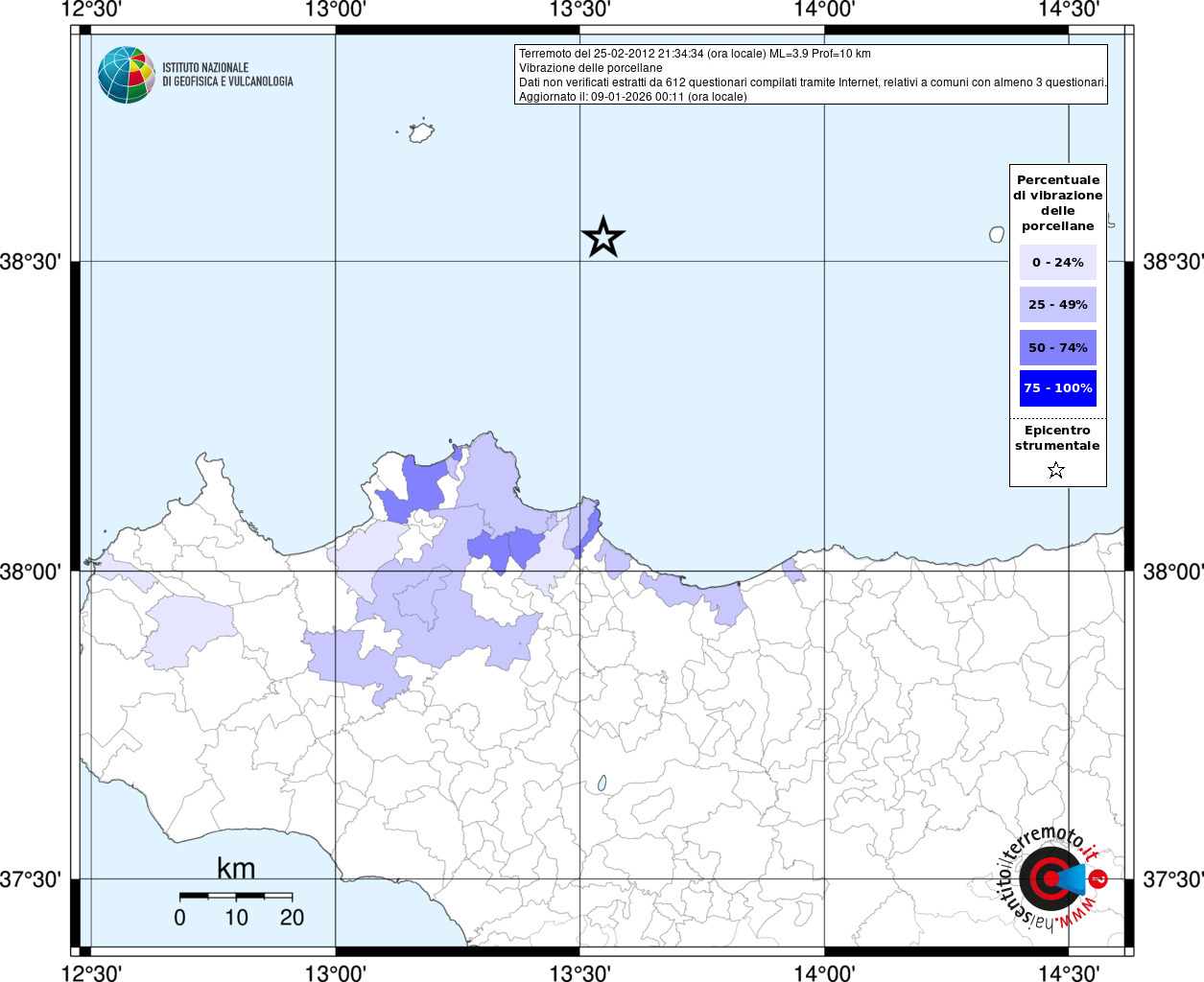
Task: Click the small island left of the legend
Action: [997, 234]
